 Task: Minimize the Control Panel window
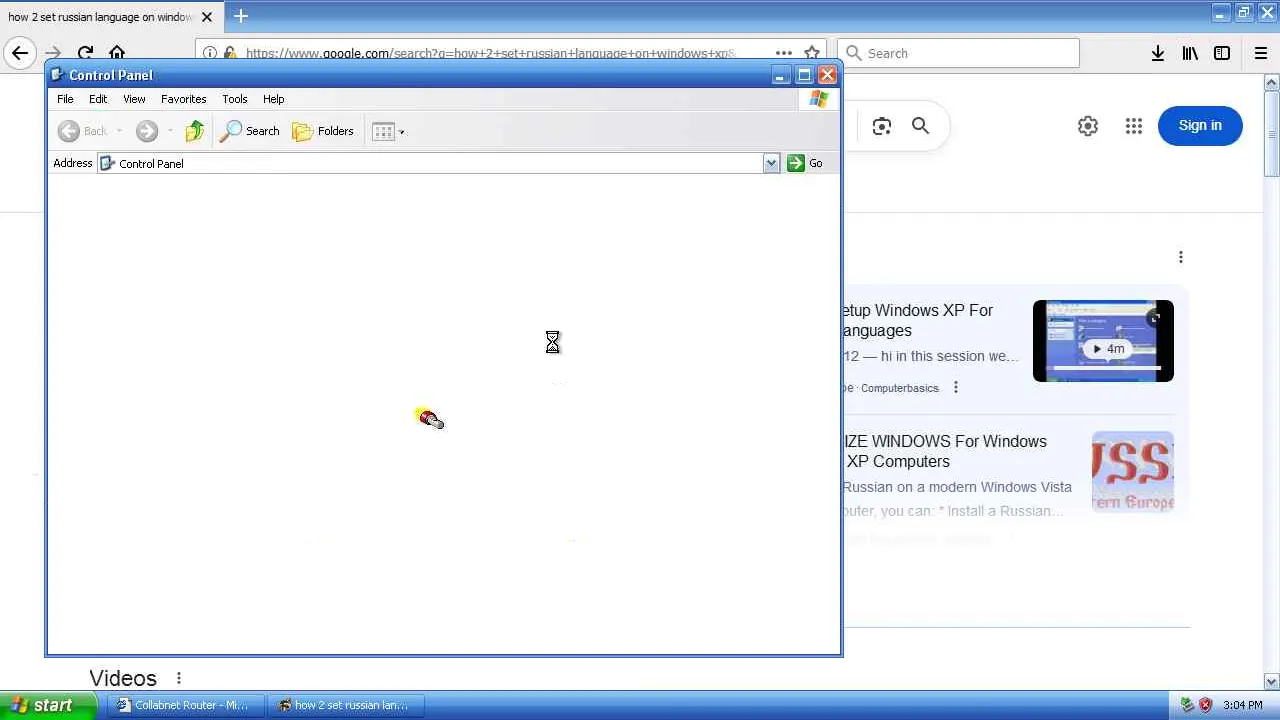pyautogui.click(x=780, y=75)
